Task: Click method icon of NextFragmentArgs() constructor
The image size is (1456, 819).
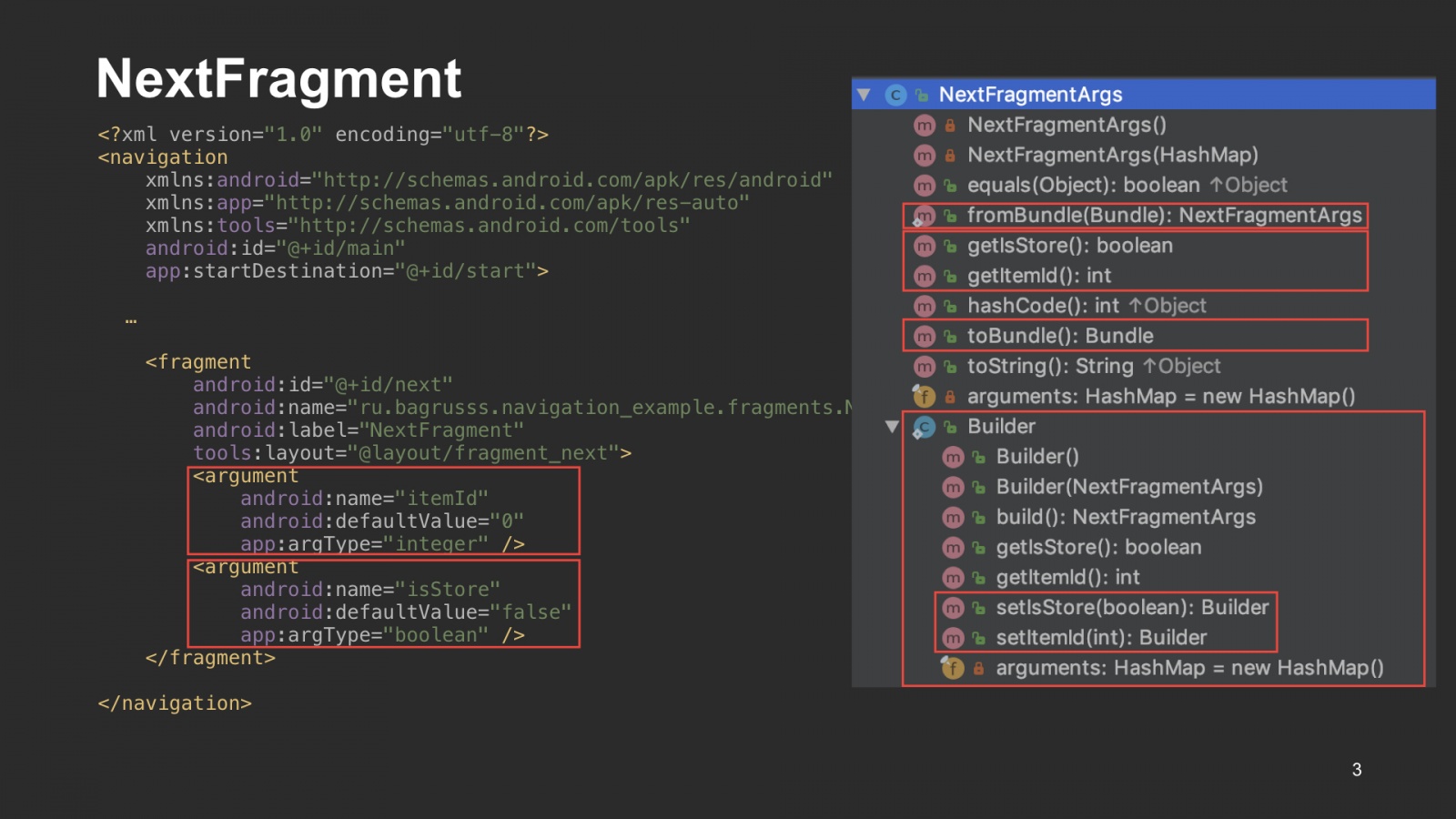Action: [x=925, y=126]
